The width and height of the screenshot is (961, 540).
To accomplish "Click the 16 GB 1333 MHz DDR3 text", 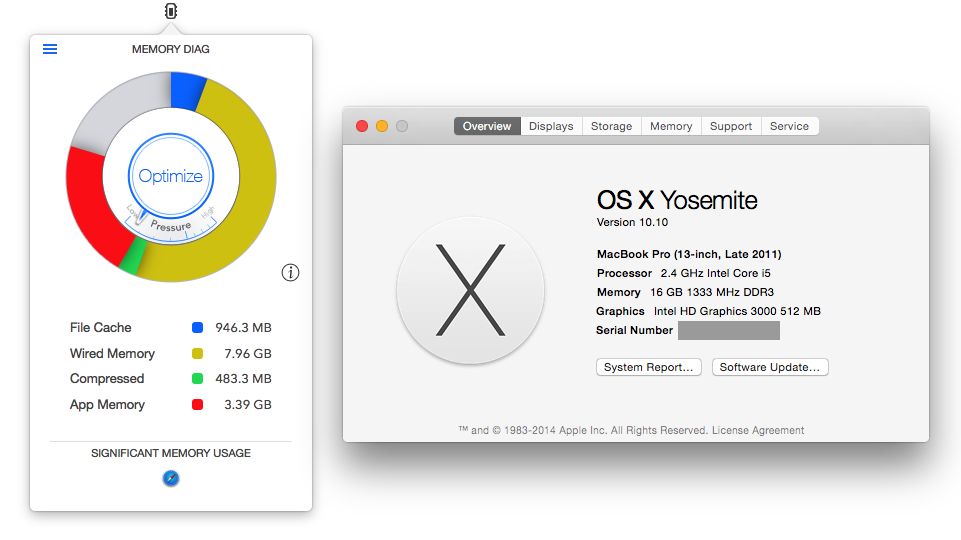I will point(712,292).
